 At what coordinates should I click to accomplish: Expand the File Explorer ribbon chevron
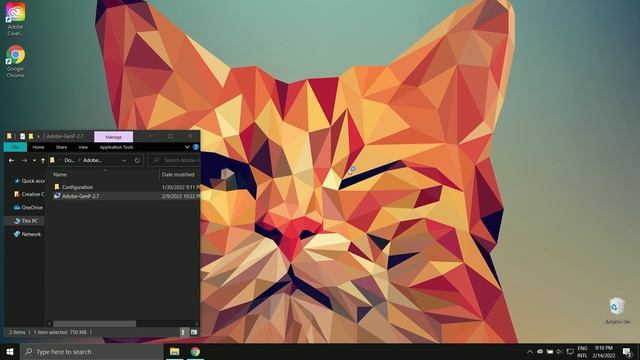coord(187,147)
